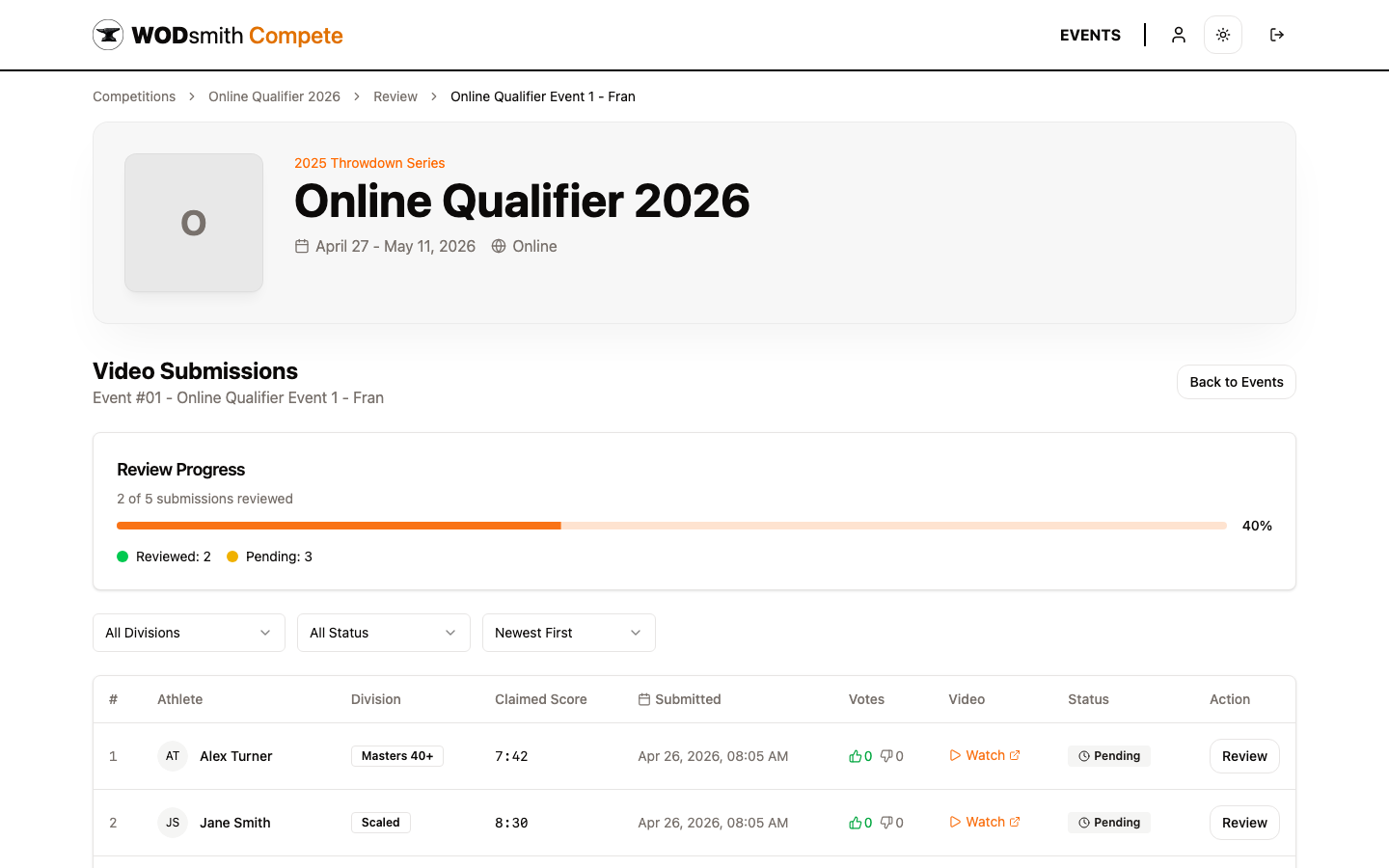
Task: Click thumbs up vote for Alex Turner
Action: coord(860,756)
